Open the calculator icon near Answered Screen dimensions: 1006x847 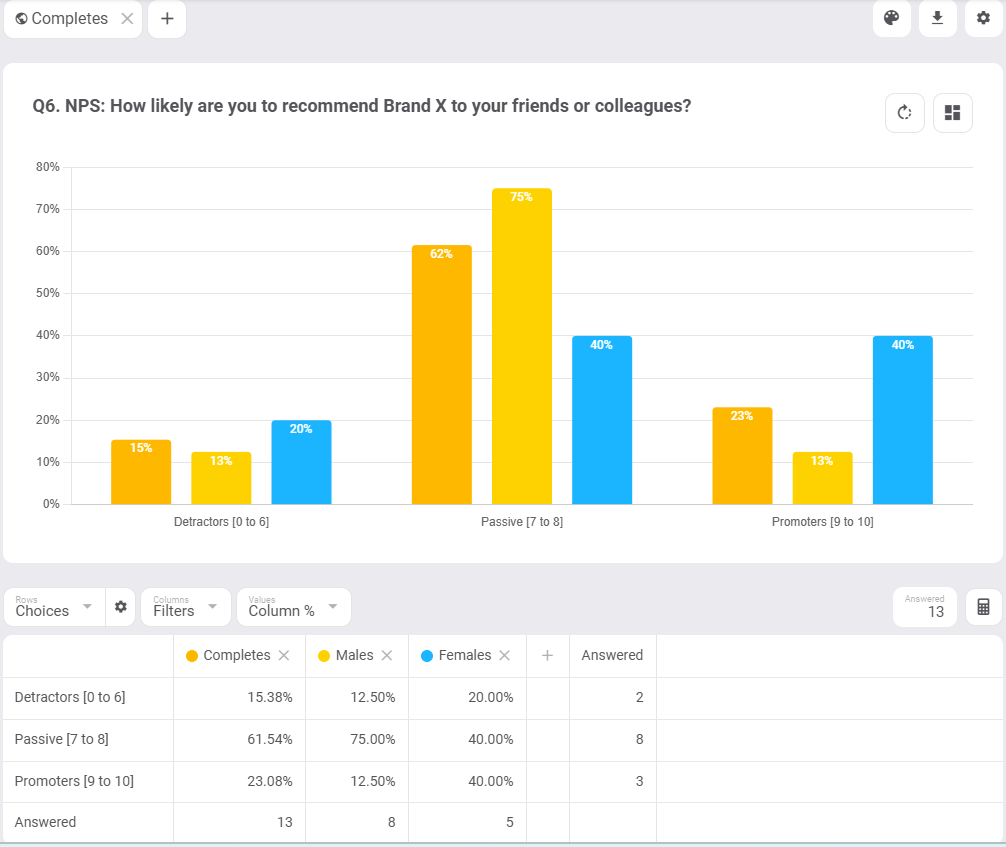pos(984,606)
